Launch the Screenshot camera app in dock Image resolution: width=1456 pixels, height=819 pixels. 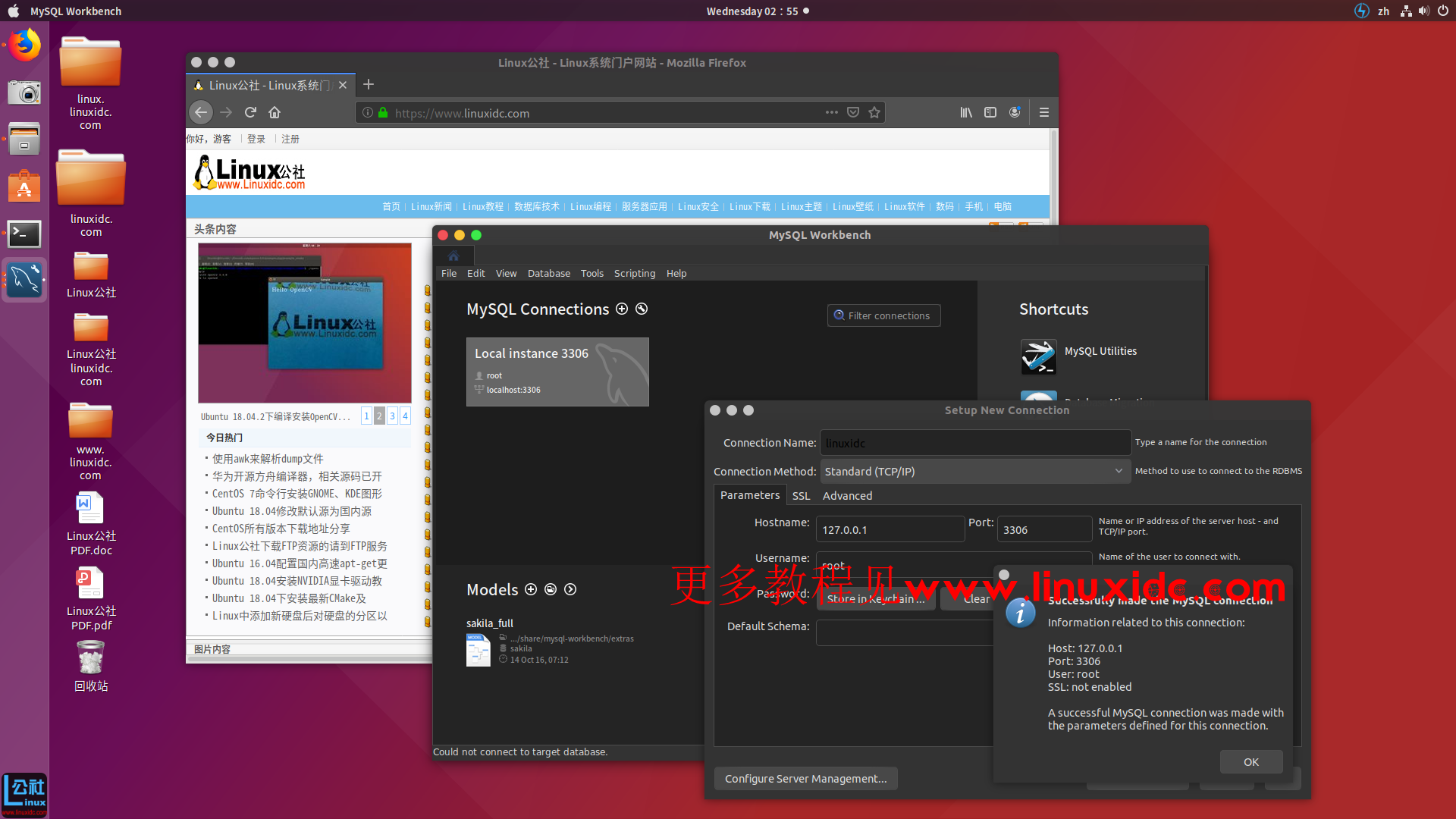point(24,93)
